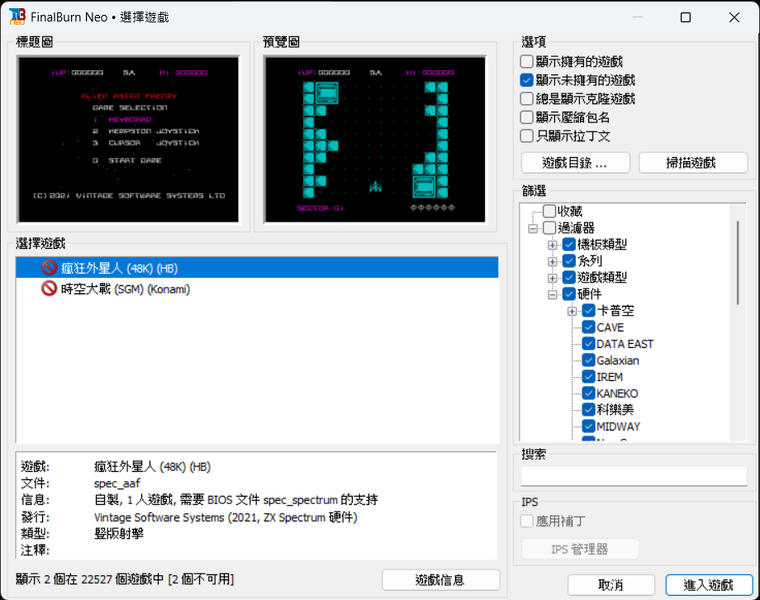The height and width of the screenshot is (600, 760).
Task: Collapse the 過濾器 tree node
Action: [x=533, y=228]
